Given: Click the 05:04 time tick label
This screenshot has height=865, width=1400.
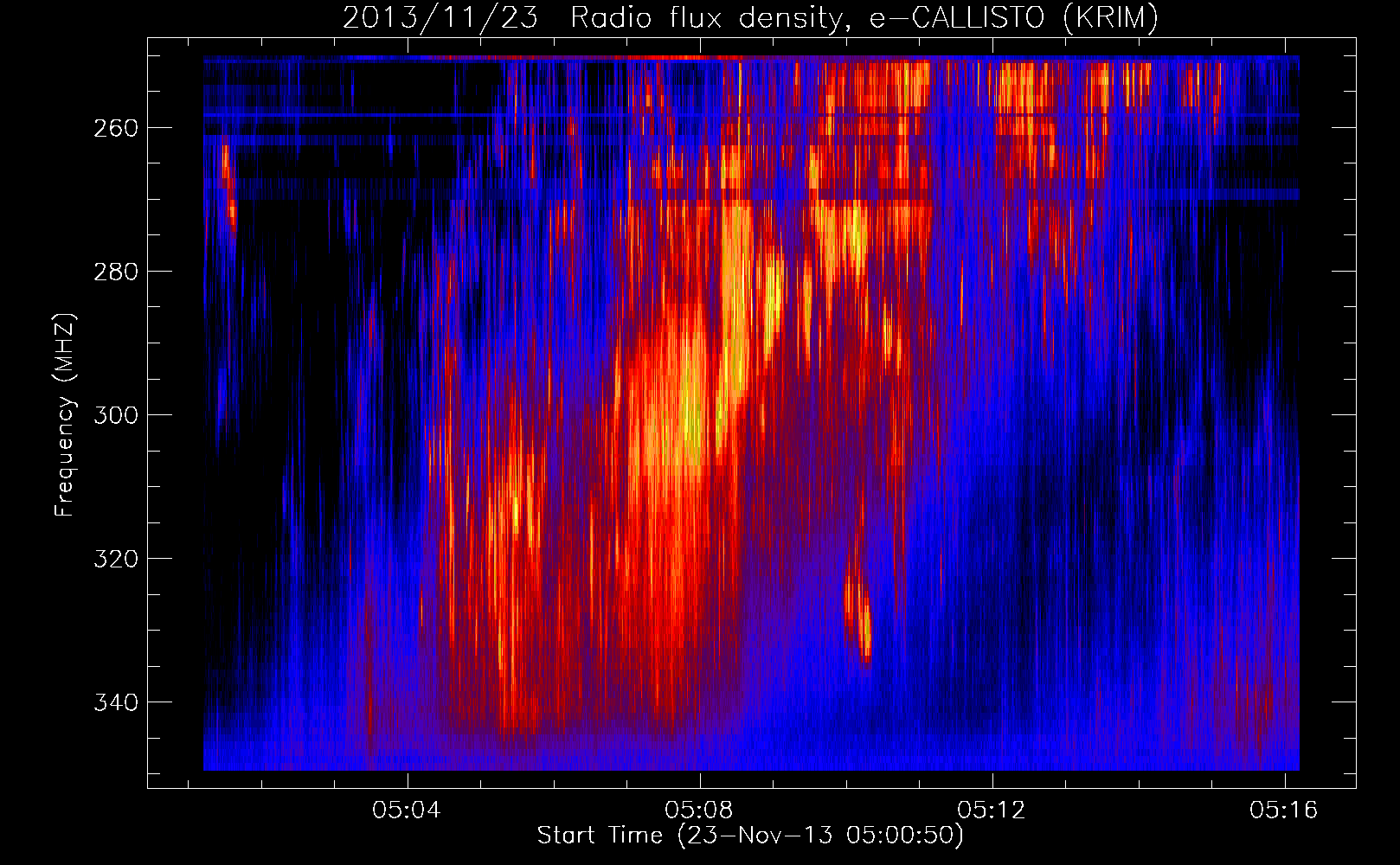Looking at the screenshot, I should pos(407,811).
